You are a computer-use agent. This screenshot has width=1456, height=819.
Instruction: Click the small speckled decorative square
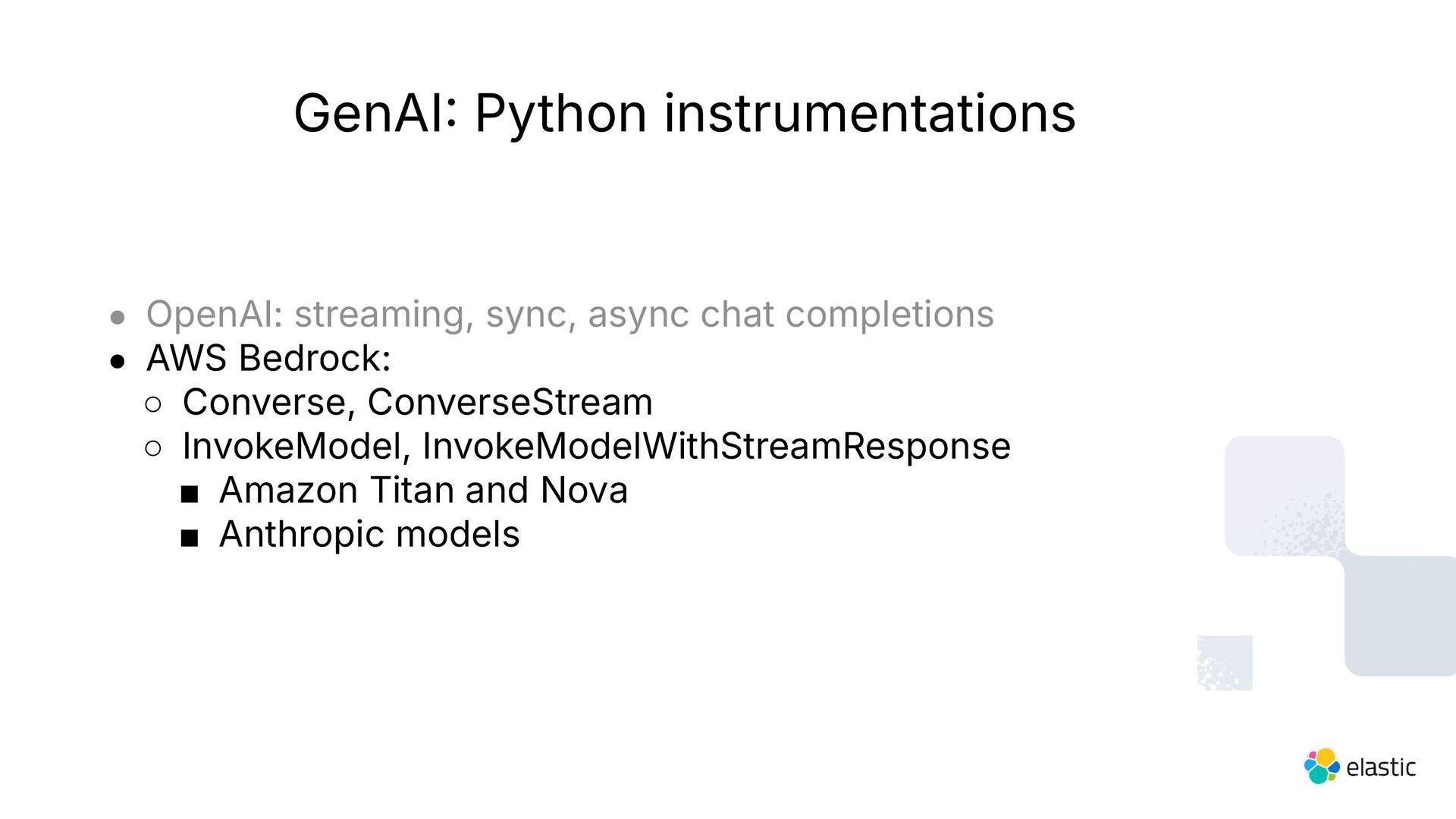pyautogui.click(x=1225, y=663)
